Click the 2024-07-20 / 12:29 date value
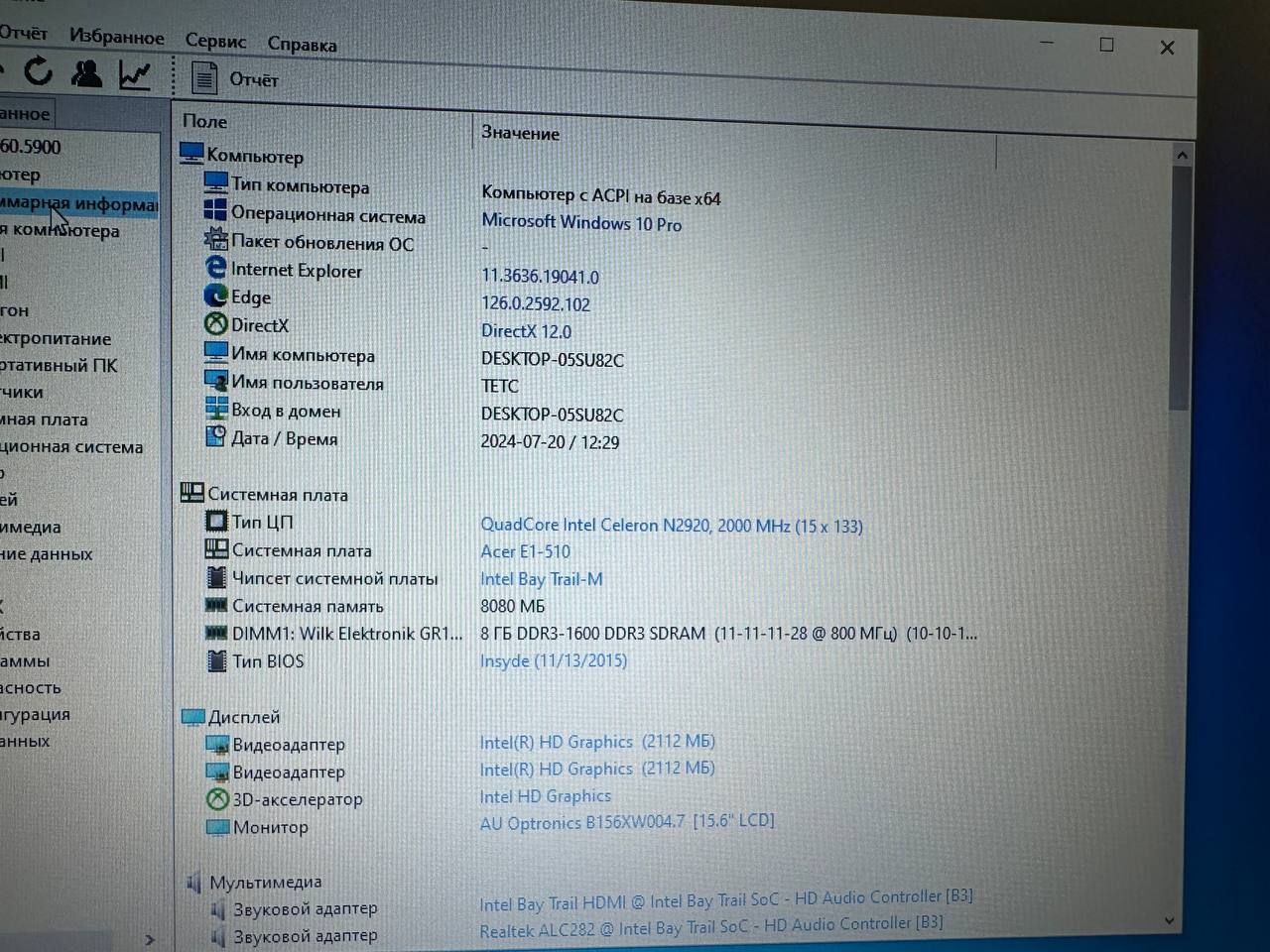1270x952 pixels. click(550, 442)
